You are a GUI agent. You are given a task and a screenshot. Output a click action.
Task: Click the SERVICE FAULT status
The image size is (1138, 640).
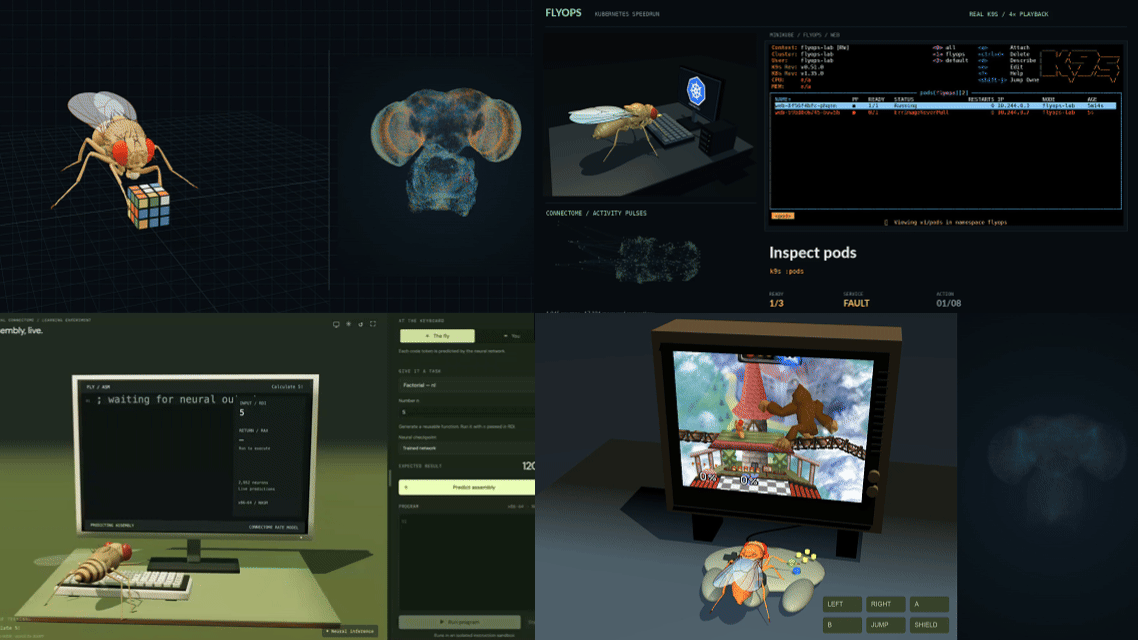856,303
